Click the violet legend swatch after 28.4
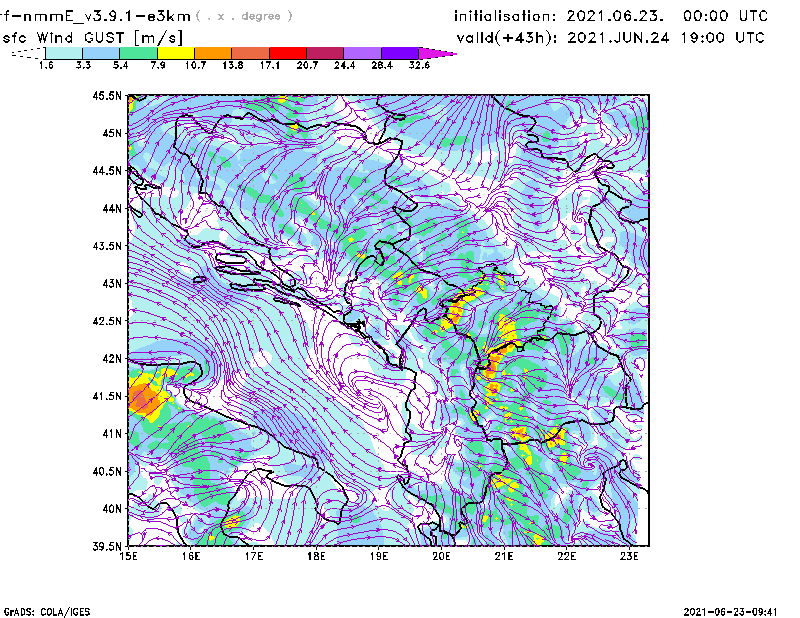The width and height of the screenshot is (800, 618). [x=399, y=53]
